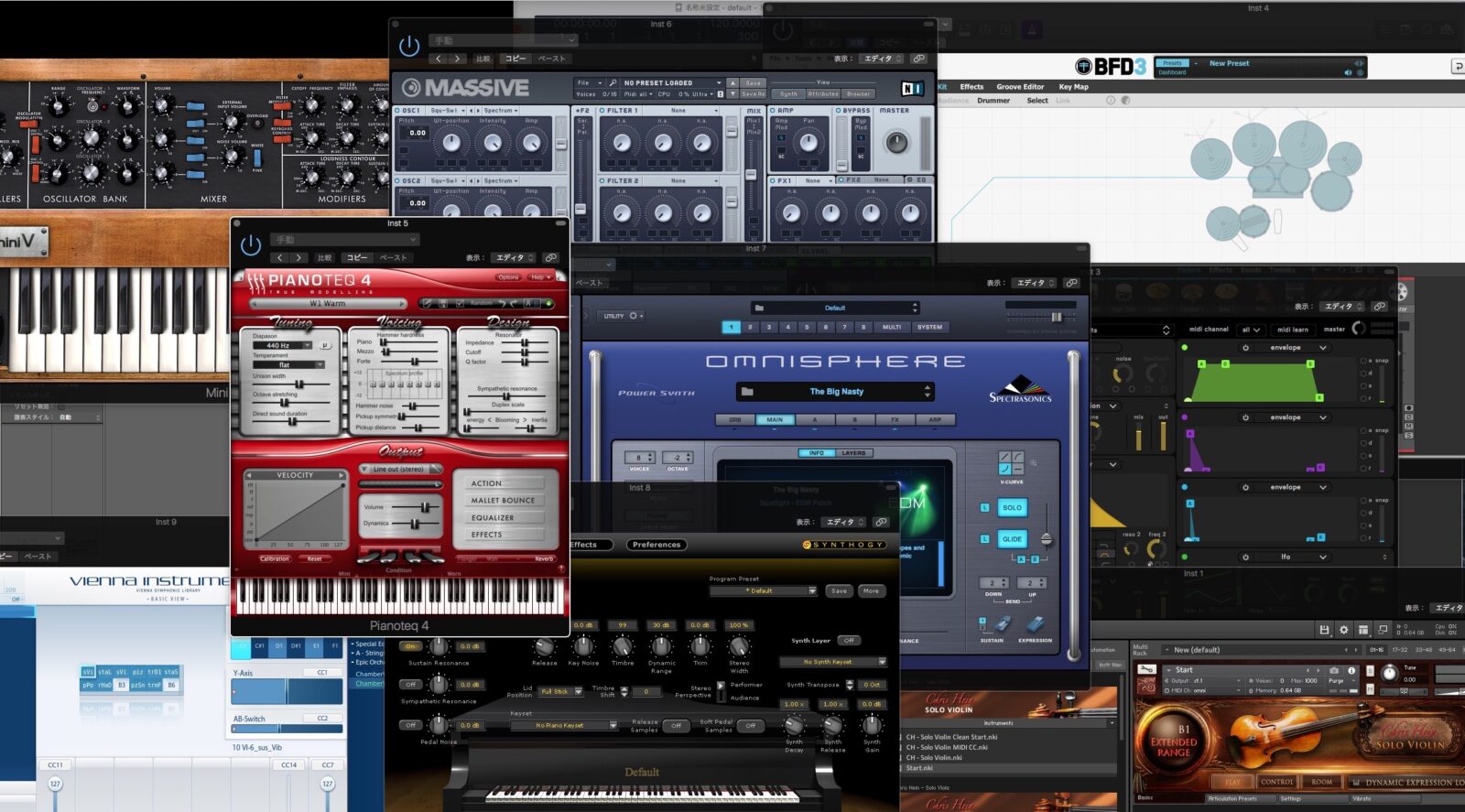Toggle Release Samples Off switch in Synthogy
The height and width of the screenshot is (812, 1465).
(x=676, y=726)
